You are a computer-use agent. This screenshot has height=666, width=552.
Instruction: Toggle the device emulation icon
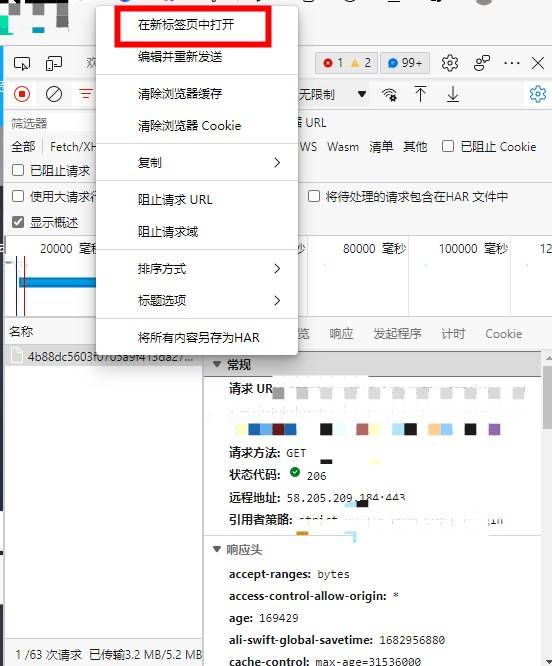pos(54,64)
